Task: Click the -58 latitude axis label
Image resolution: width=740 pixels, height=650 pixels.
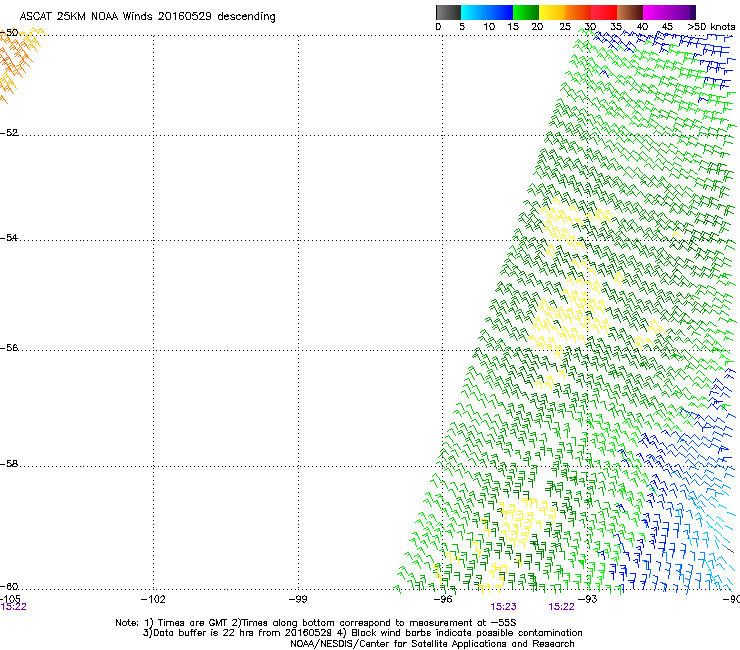Action: click(9, 464)
